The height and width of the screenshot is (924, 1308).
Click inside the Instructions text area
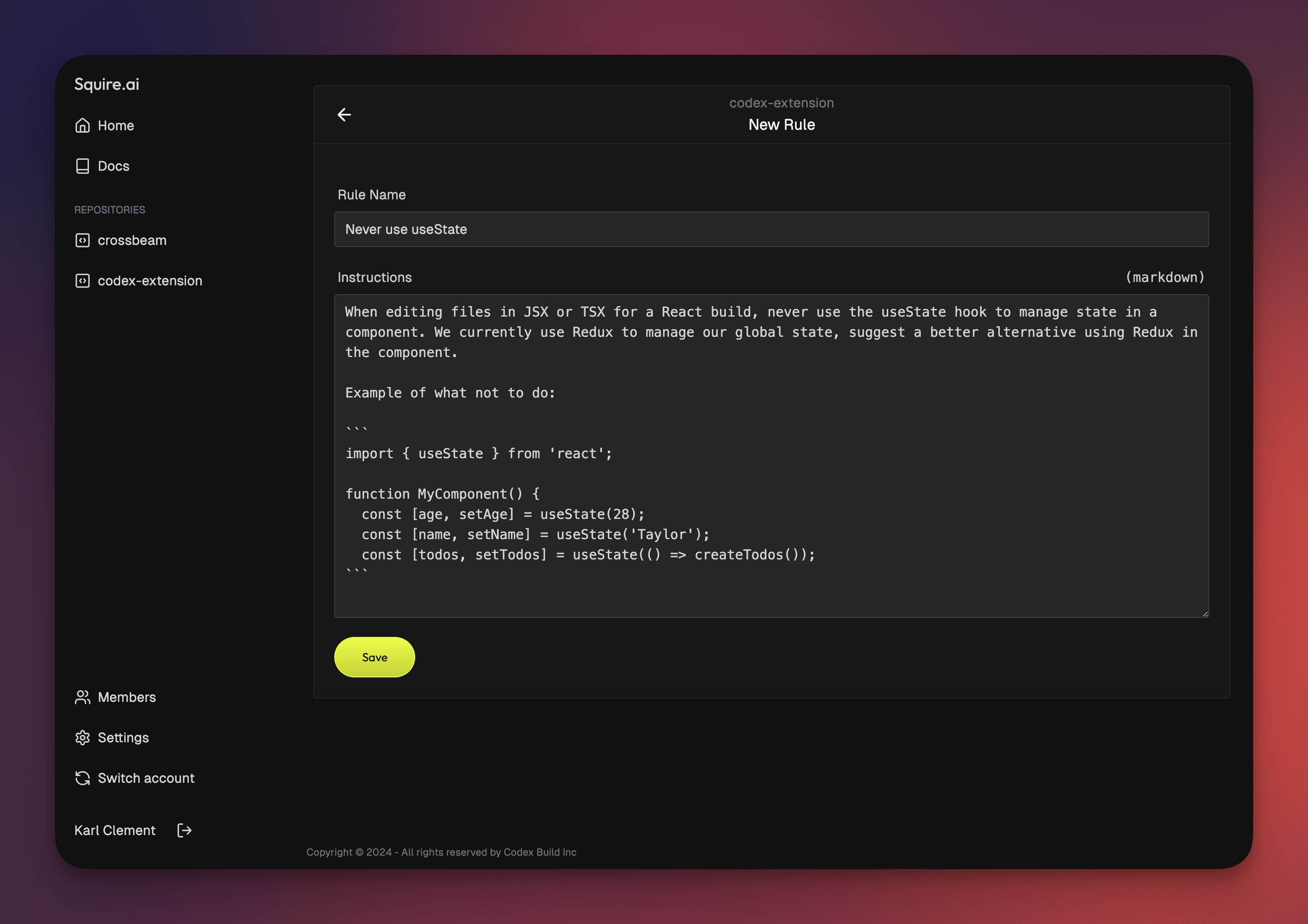(x=771, y=456)
